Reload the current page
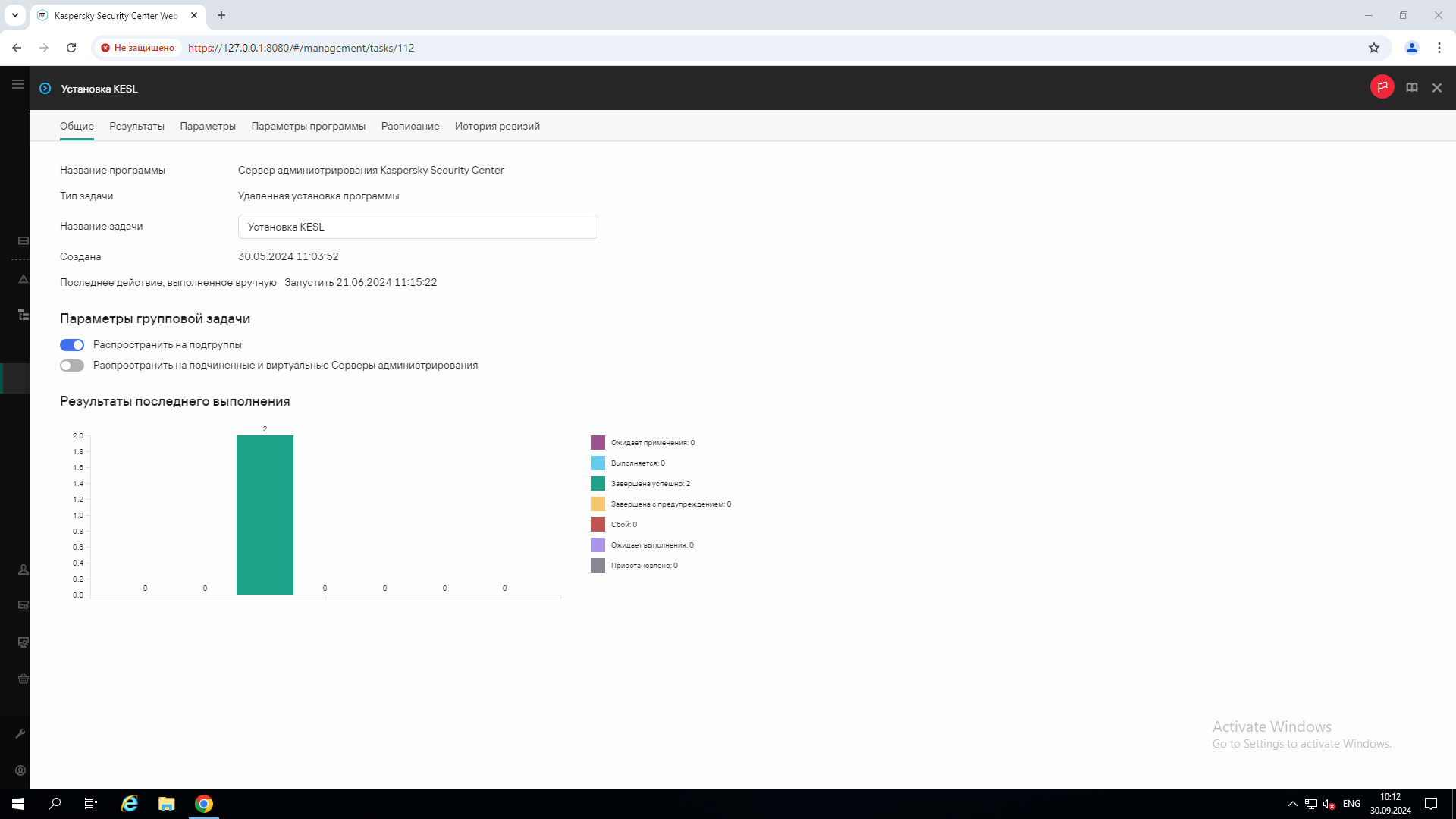 click(x=71, y=48)
